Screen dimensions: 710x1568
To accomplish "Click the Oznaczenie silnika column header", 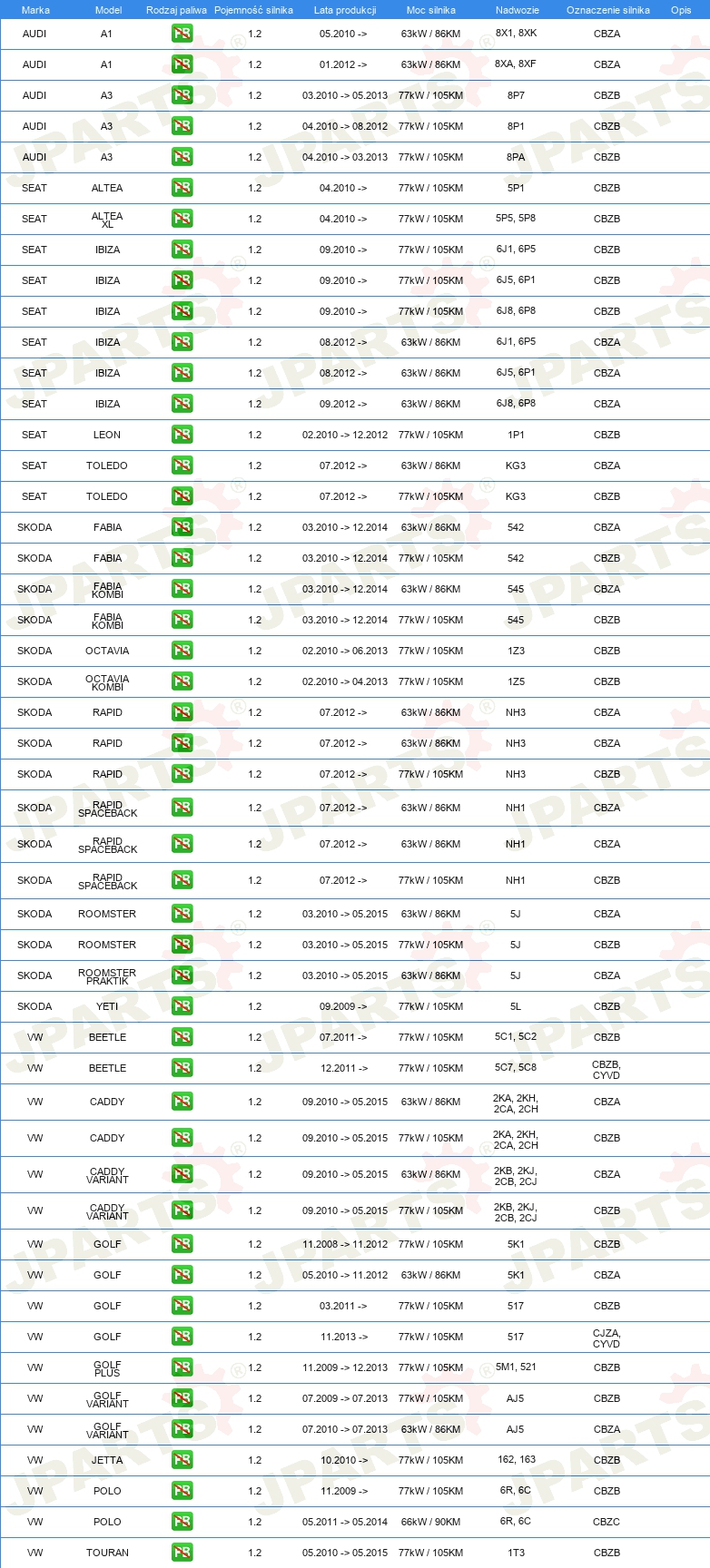I will 607,10.
